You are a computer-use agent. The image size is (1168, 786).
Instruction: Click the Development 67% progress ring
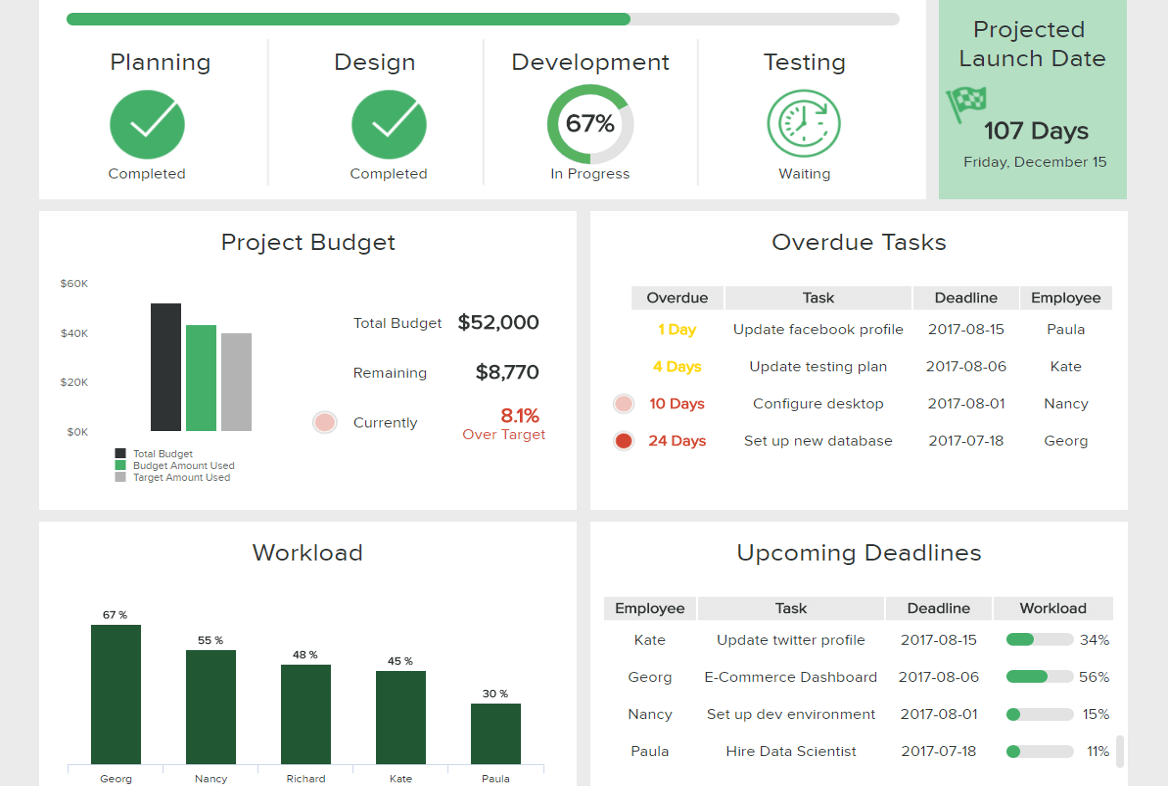590,124
